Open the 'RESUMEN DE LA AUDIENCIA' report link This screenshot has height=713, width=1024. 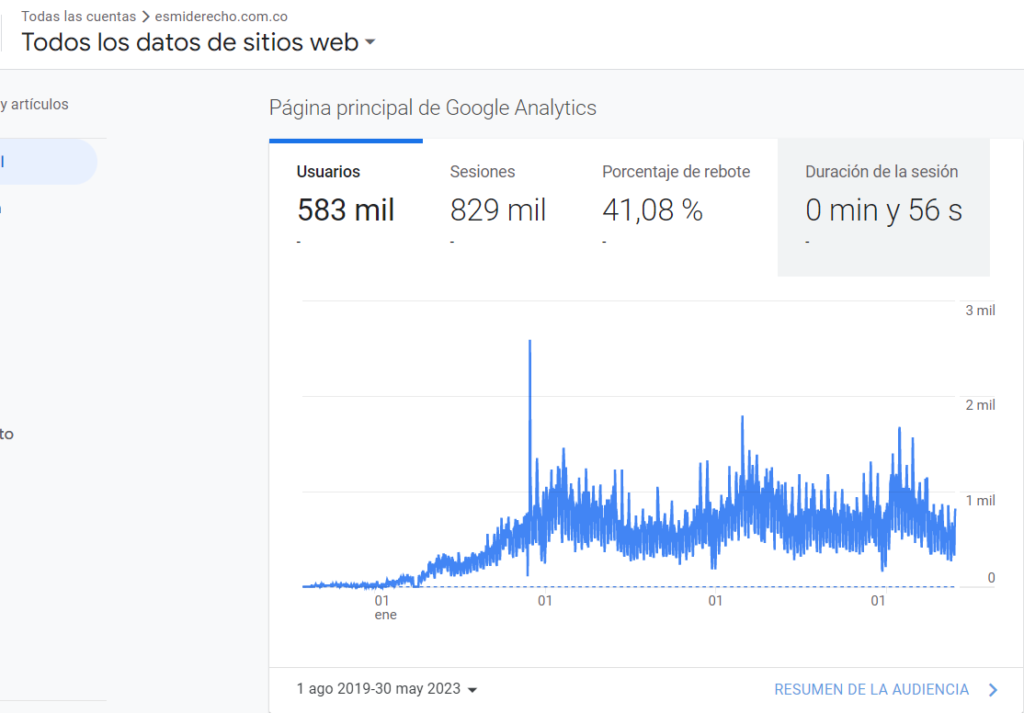click(871, 689)
